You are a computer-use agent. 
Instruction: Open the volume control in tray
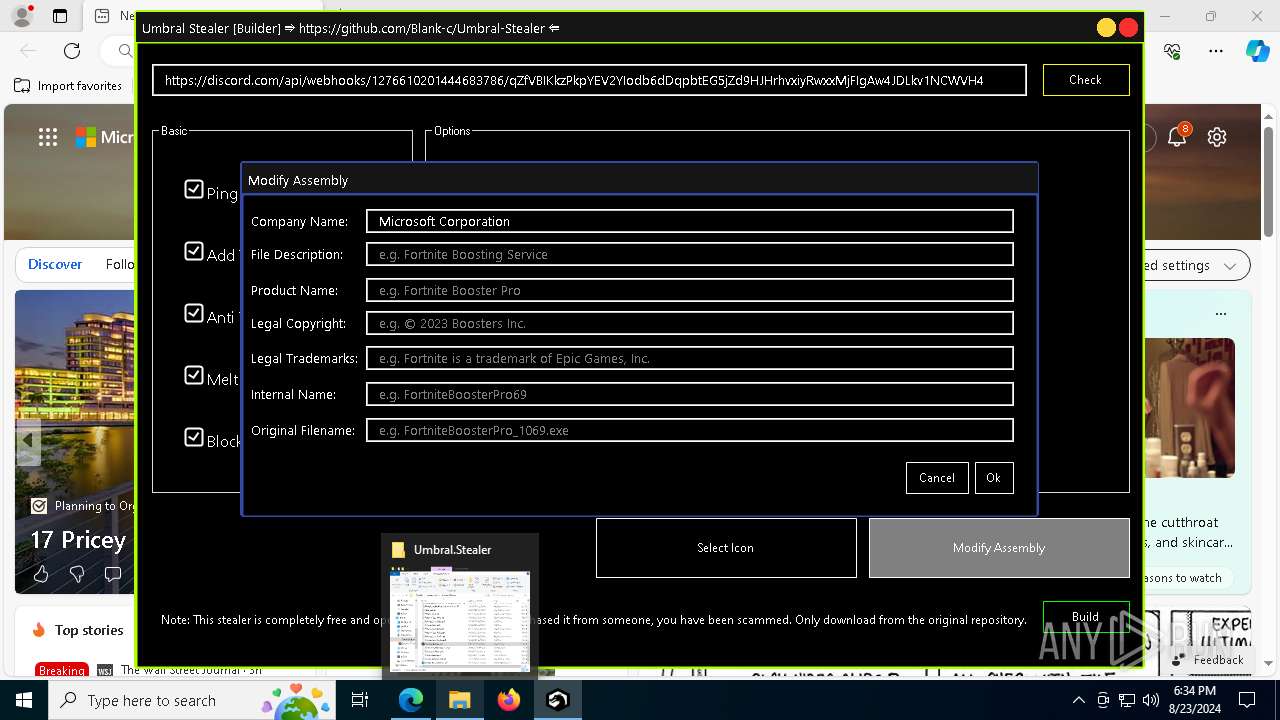(x=1151, y=700)
